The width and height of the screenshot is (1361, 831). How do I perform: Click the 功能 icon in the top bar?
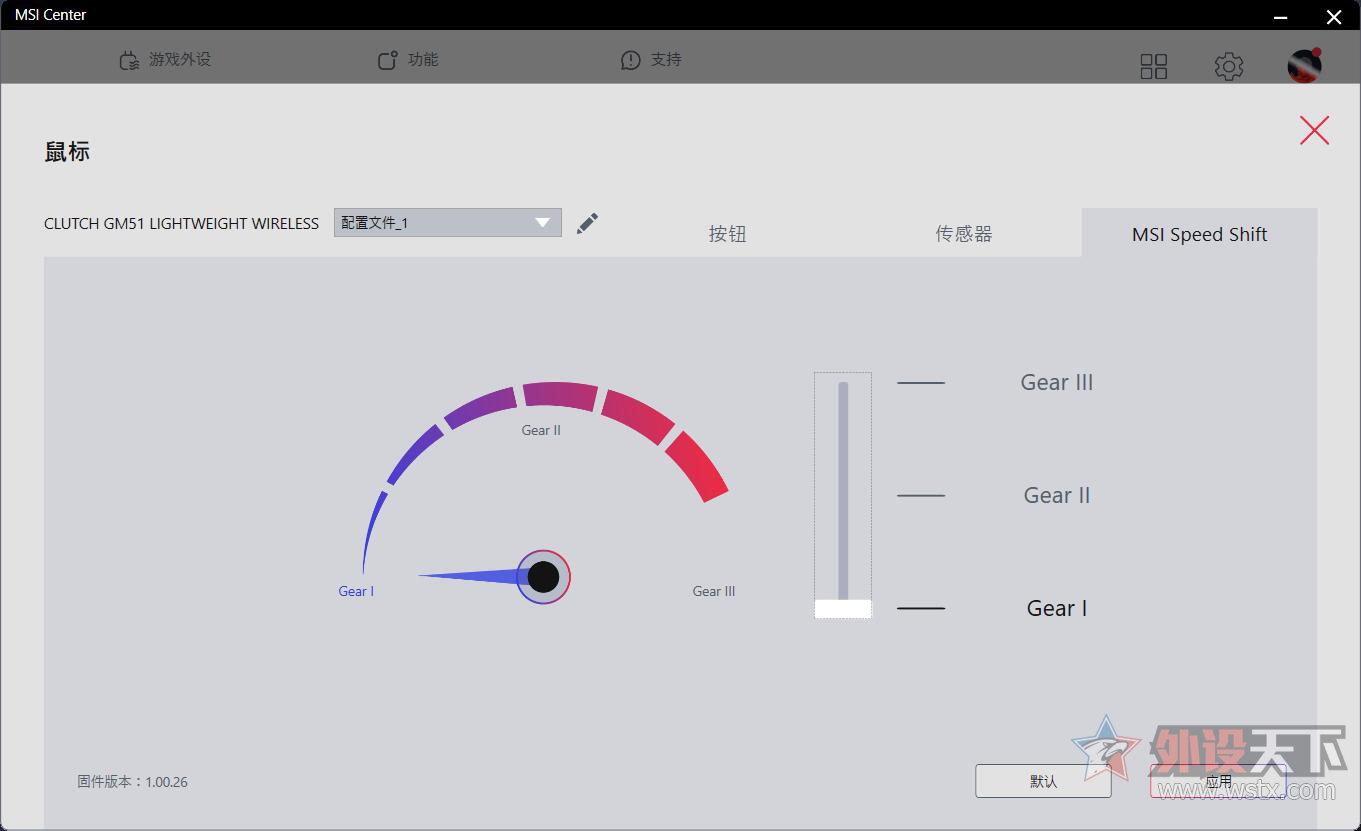pyautogui.click(x=387, y=61)
